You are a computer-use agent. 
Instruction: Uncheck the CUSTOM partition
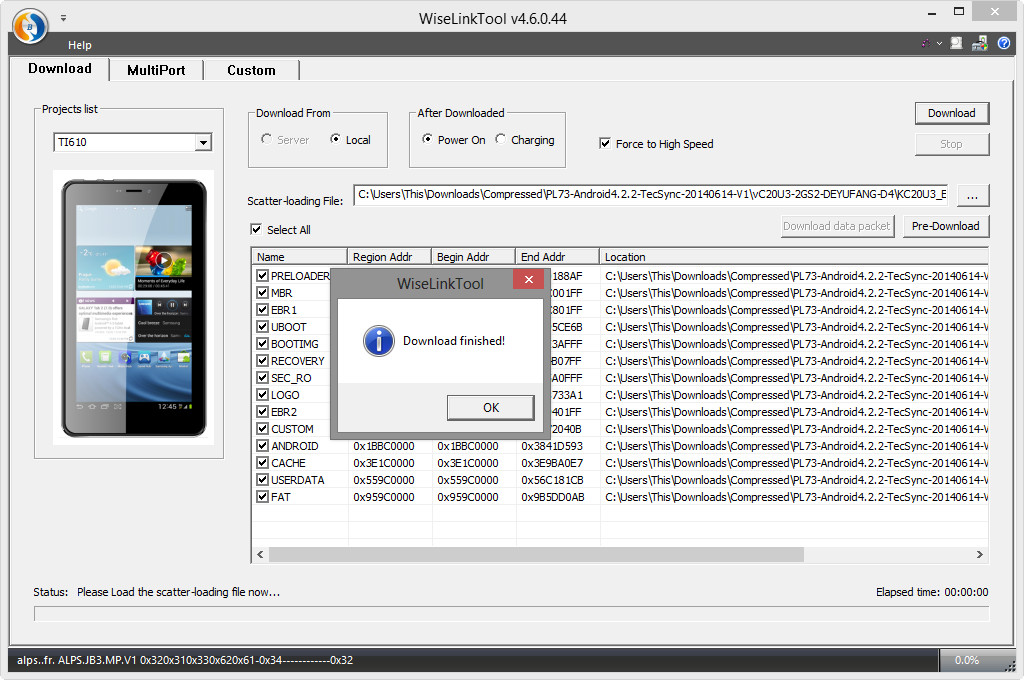263,429
